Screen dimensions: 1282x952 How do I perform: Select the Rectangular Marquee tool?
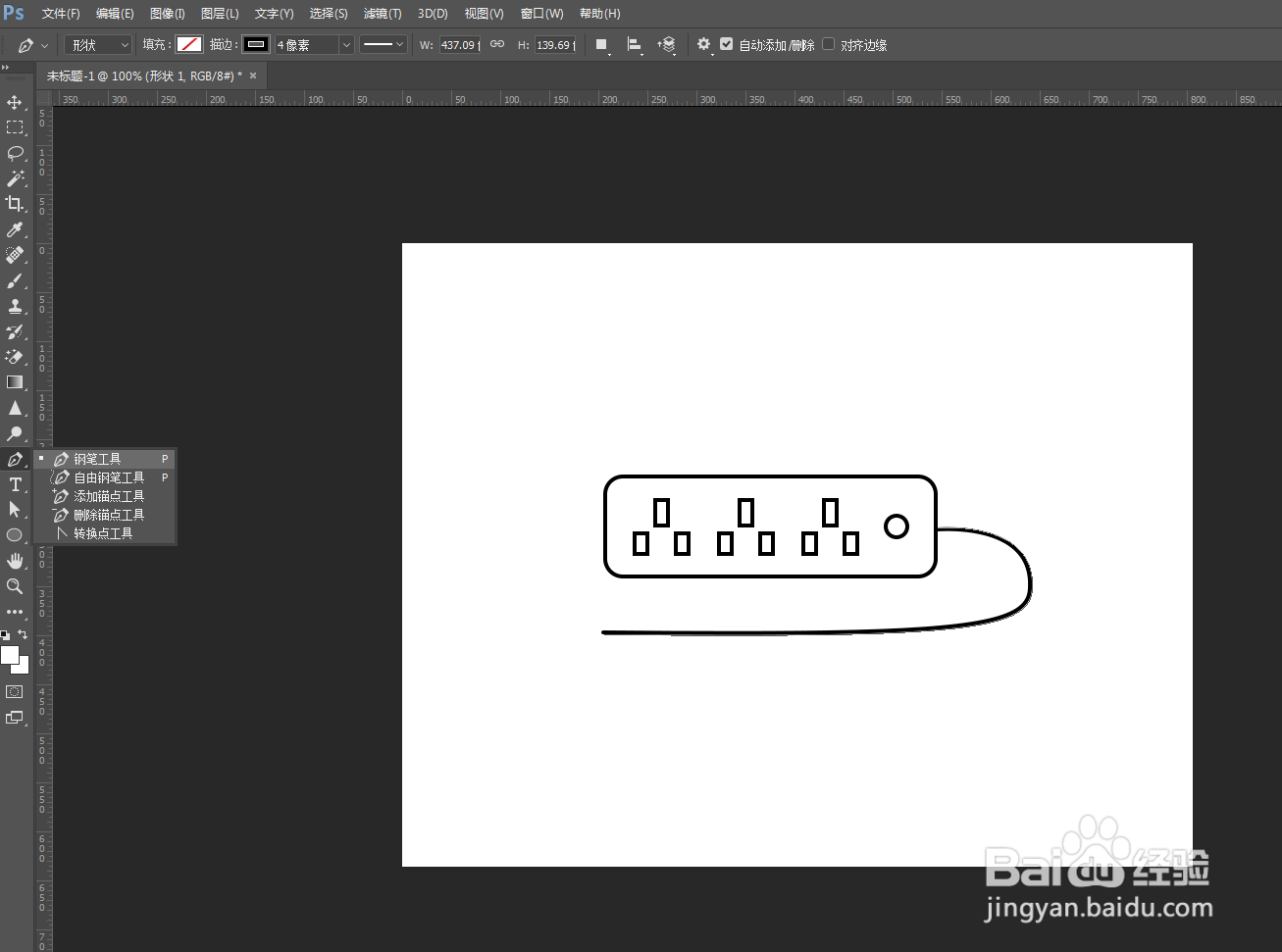click(x=15, y=127)
